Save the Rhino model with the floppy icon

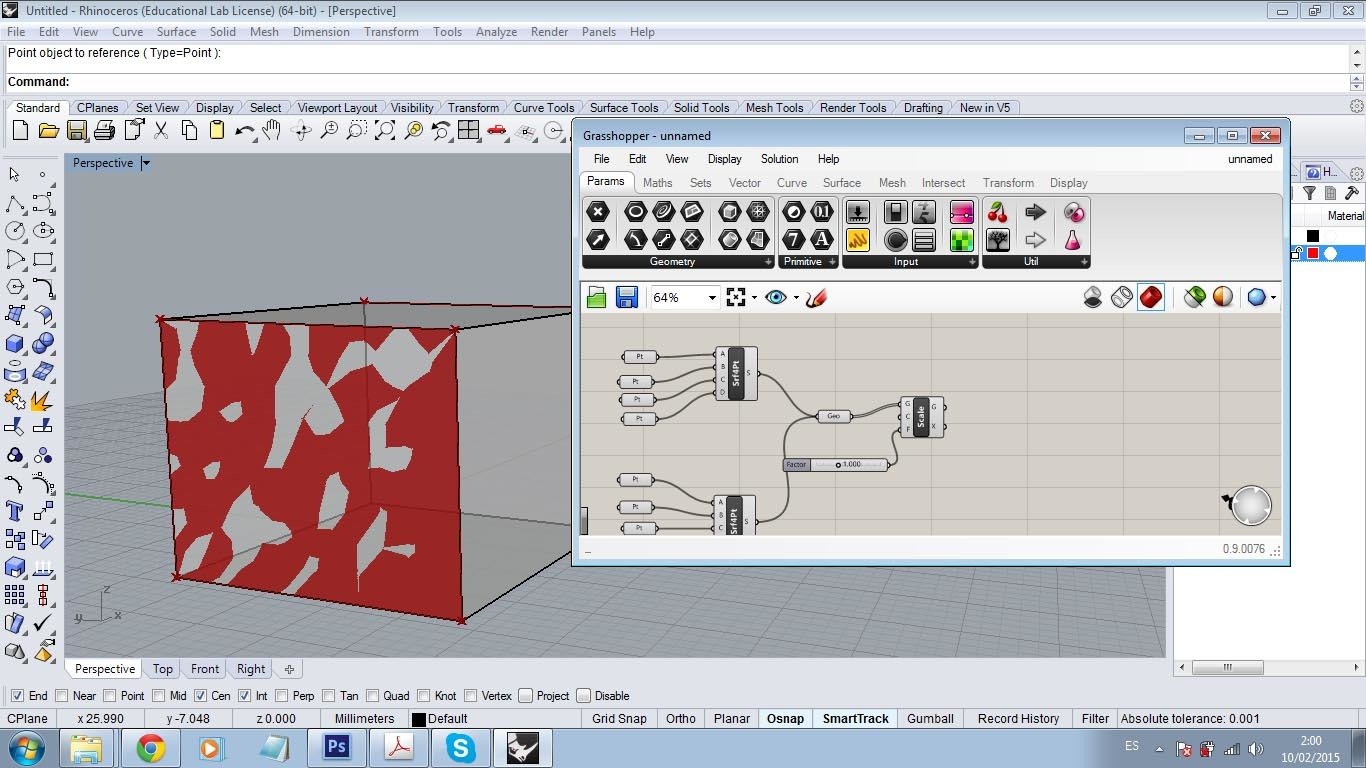76,130
